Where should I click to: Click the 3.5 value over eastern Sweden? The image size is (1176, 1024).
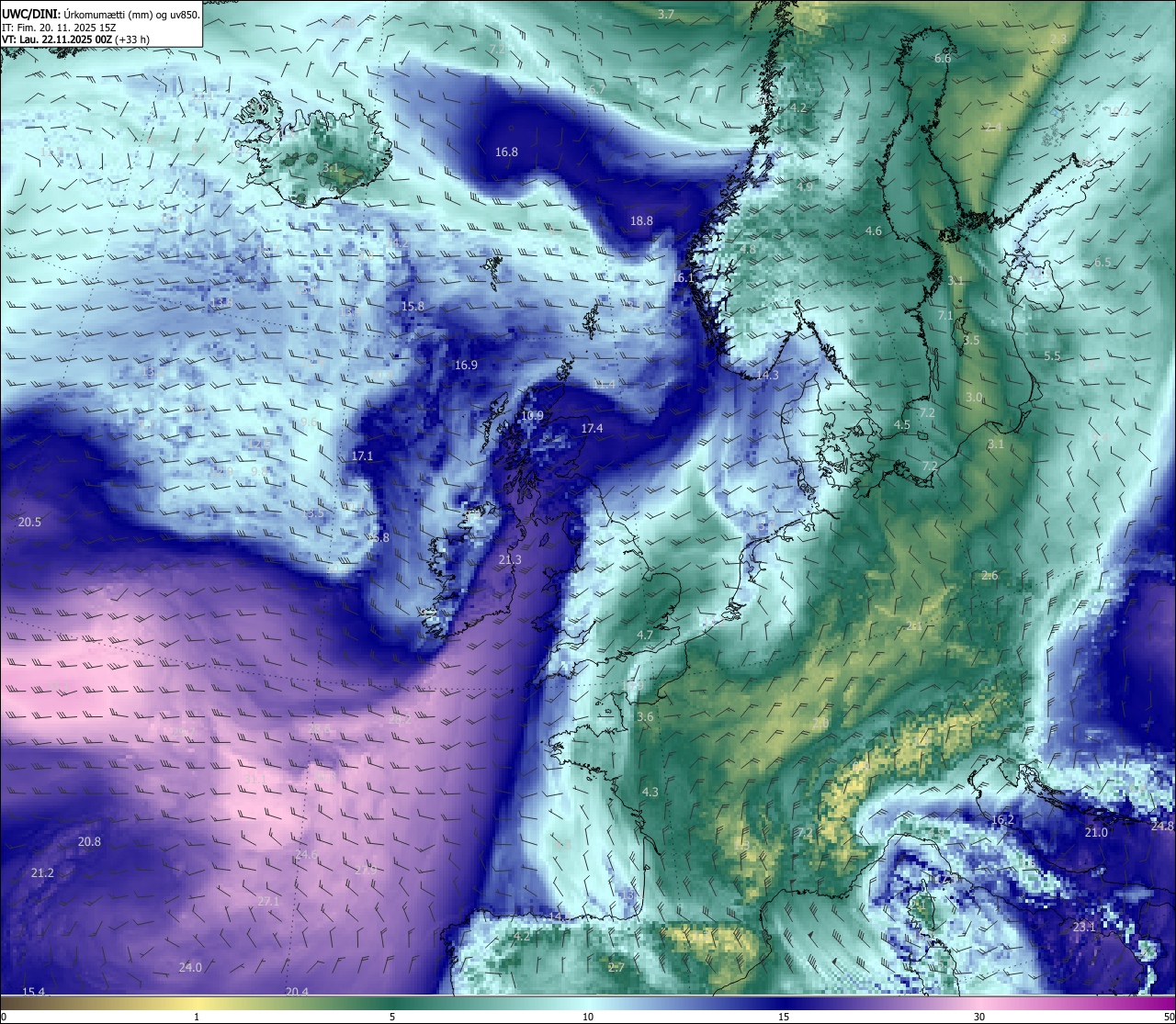(971, 340)
